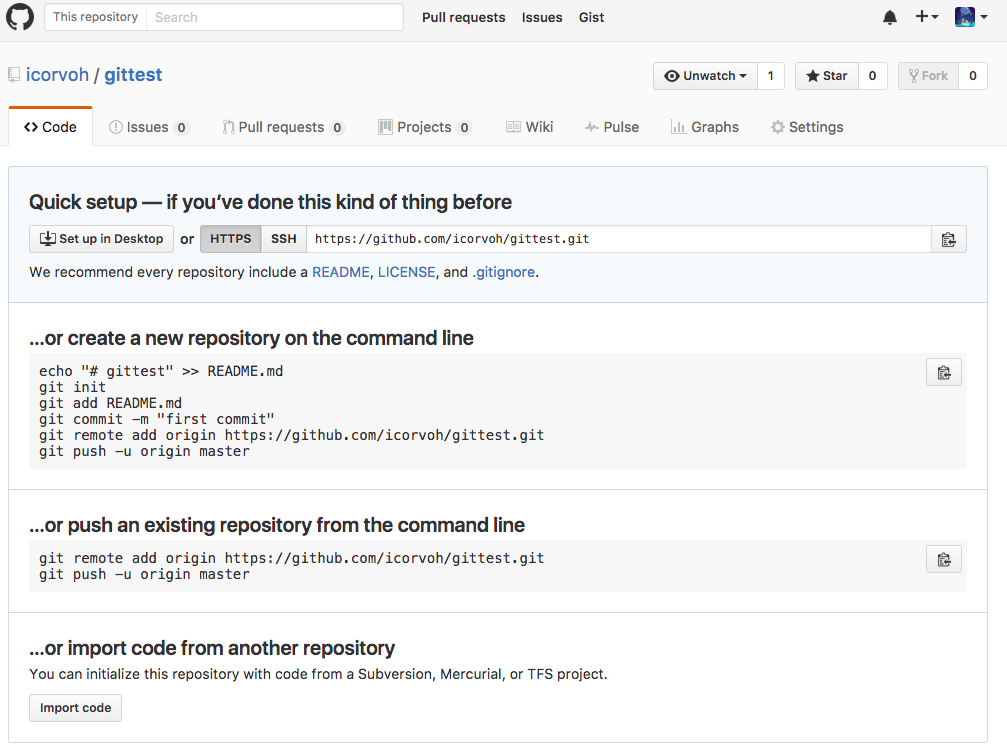Click the clone URL text field
Screen dimensions: 1007x753
[x=619, y=239]
